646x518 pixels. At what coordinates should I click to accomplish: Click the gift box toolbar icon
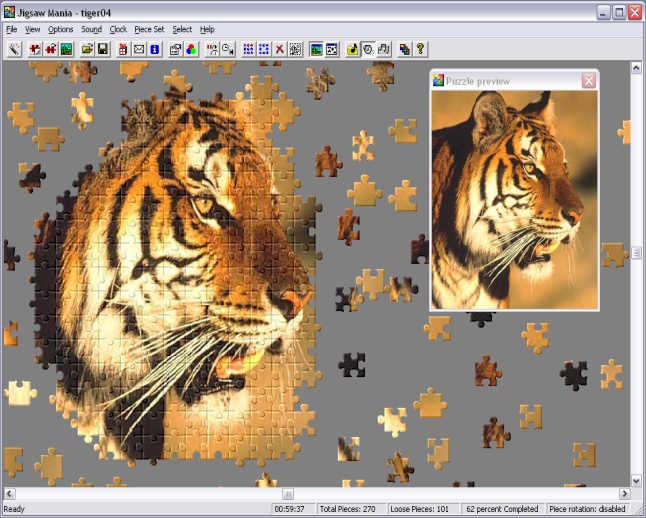tap(124, 48)
